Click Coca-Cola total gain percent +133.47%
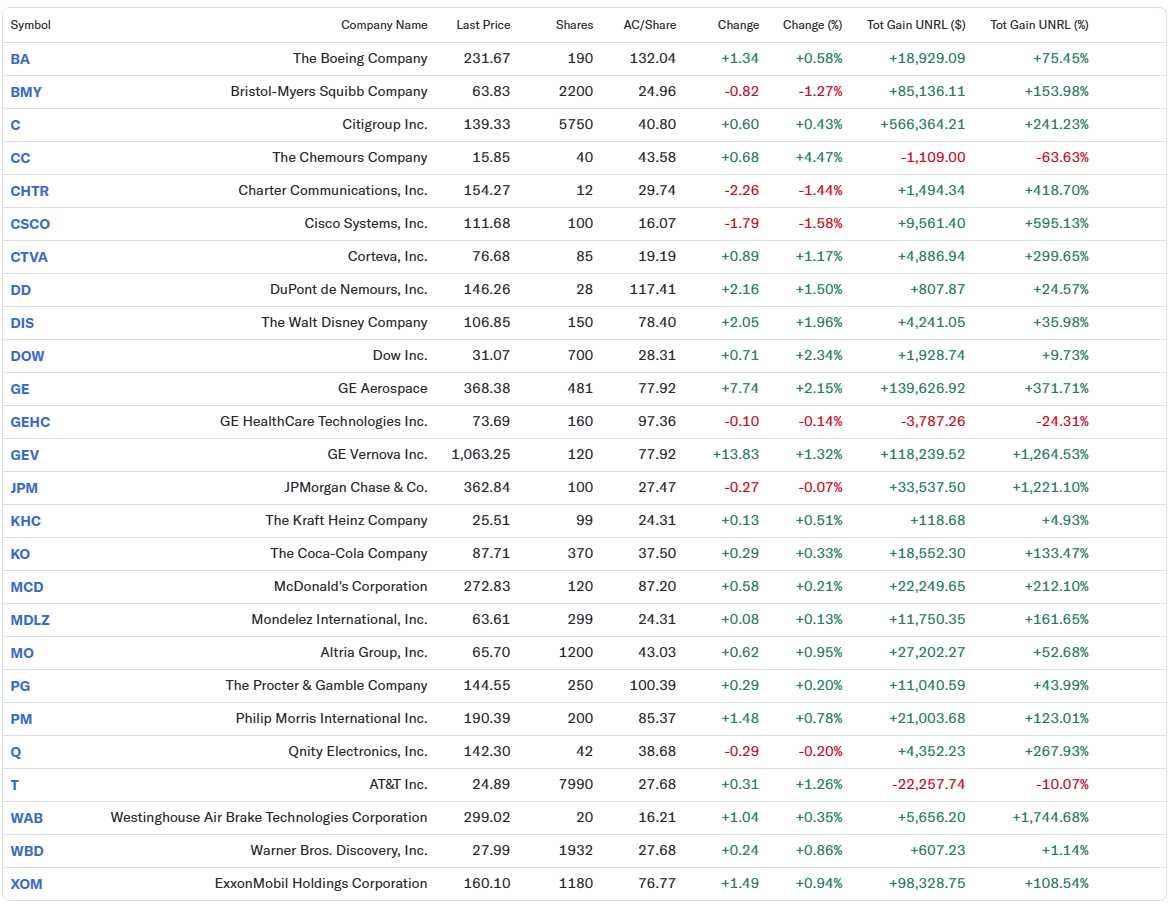 (1057, 553)
